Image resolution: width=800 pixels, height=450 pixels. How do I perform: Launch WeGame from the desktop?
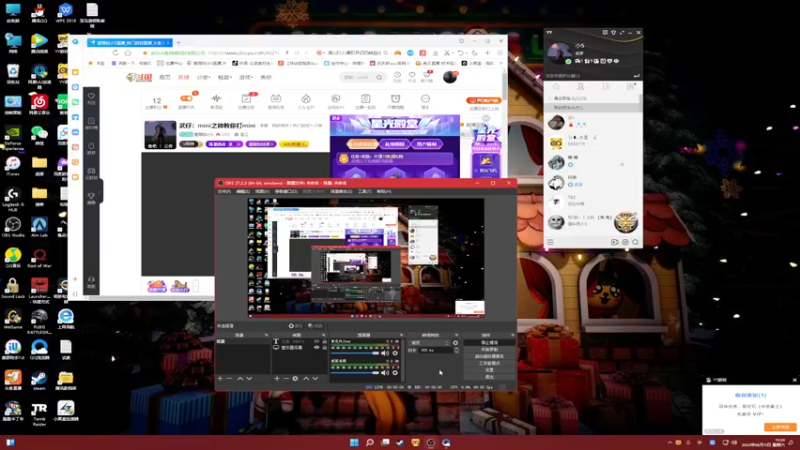tap(13, 319)
